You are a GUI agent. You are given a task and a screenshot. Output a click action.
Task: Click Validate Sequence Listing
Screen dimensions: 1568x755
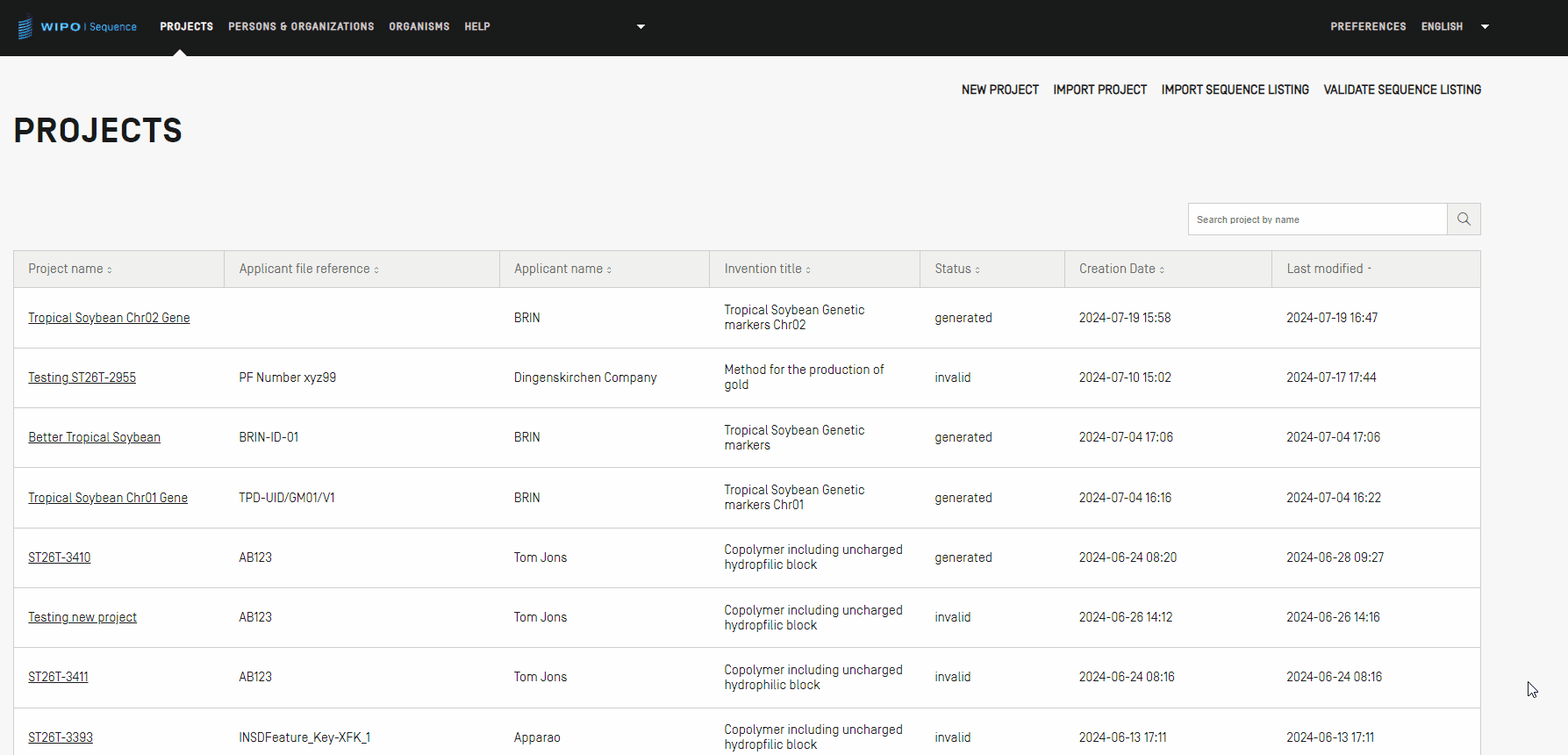(1401, 90)
